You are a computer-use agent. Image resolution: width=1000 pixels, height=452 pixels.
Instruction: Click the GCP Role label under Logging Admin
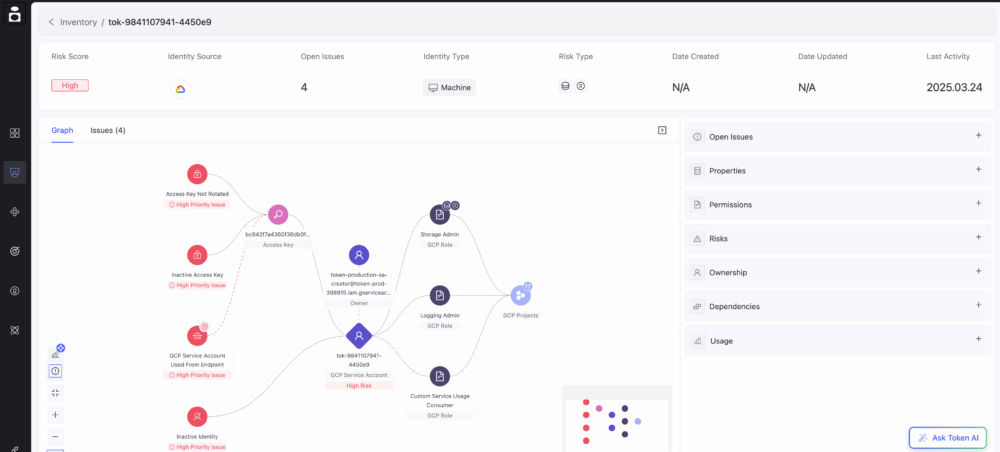pyautogui.click(x=440, y=325)
